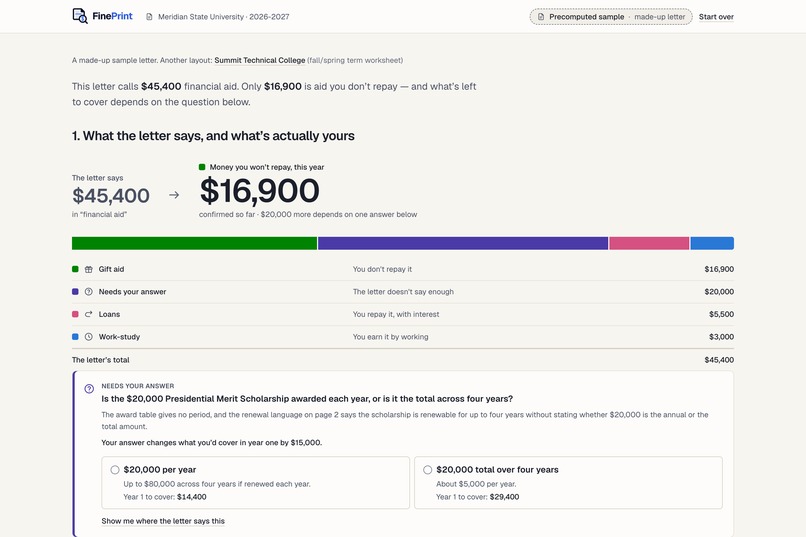This screenshot has height=537, width=806.
Task: Click the Gift aid row label
Action: coord(111,269)
